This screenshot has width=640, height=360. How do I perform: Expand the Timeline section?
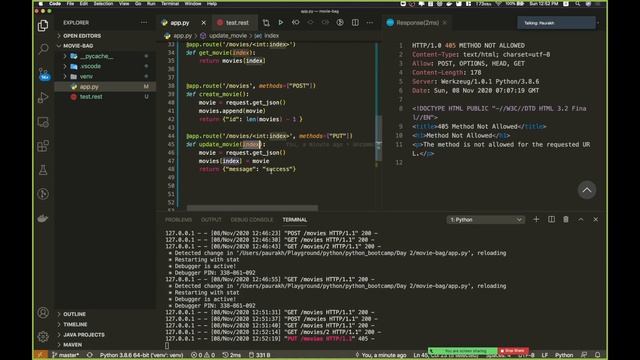coord(75,324)
